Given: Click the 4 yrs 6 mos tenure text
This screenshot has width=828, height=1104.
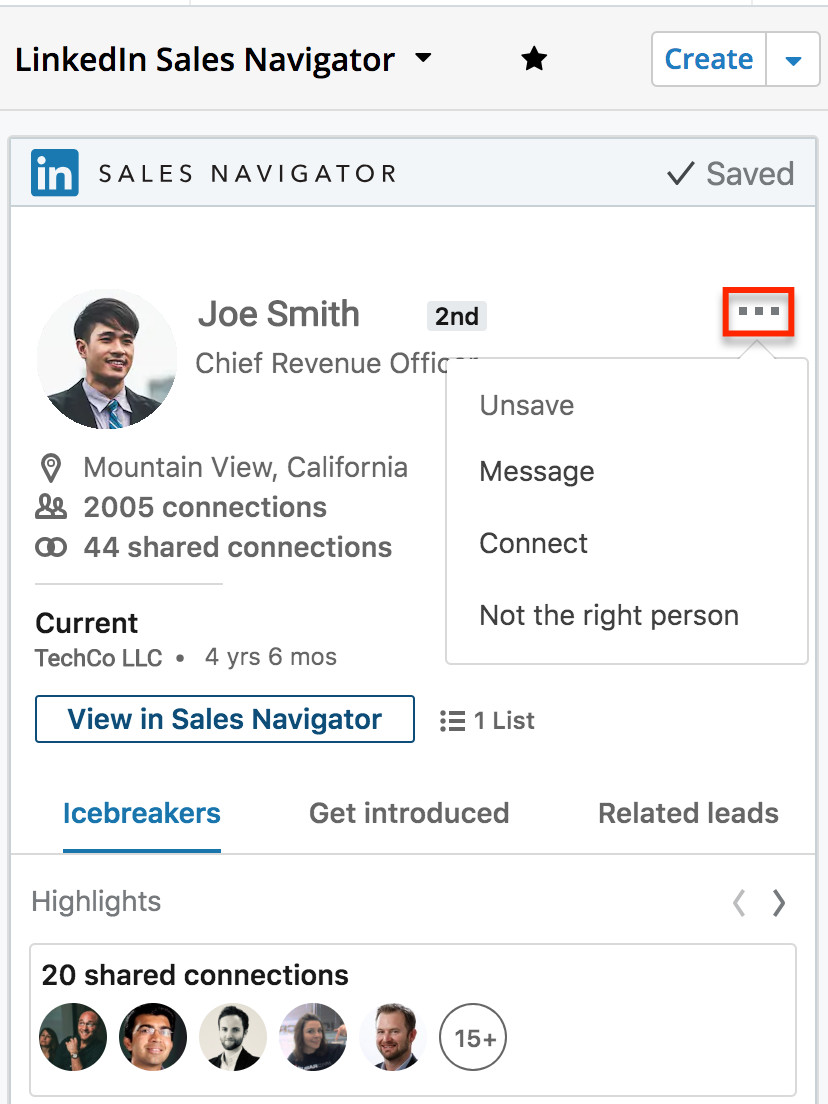Looking at the screenshot, I should tap(271, 657).
